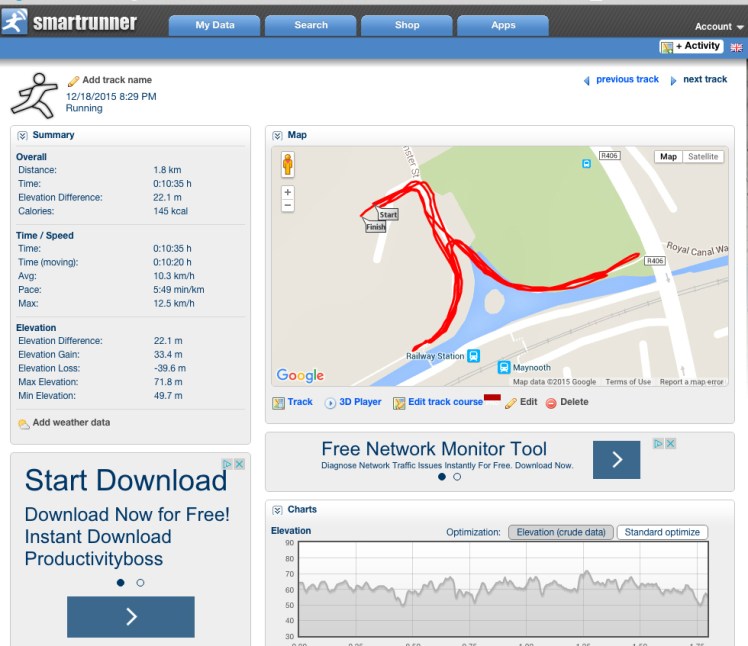Click Add track name link
The width and height of the screenshot is (748, 646).
(117, 80)
